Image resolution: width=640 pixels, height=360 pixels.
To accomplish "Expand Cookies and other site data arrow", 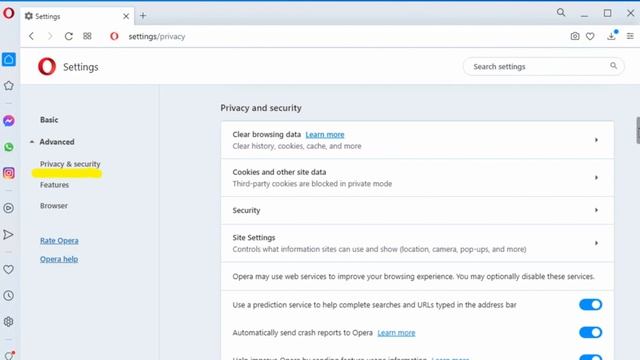I will 596,178.
